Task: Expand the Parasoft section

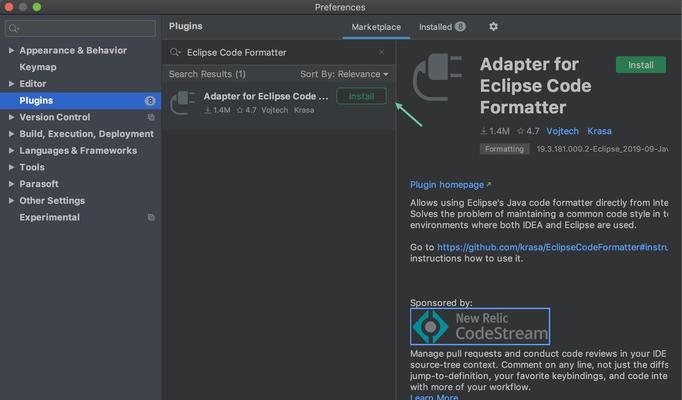Action: (11, 184)
